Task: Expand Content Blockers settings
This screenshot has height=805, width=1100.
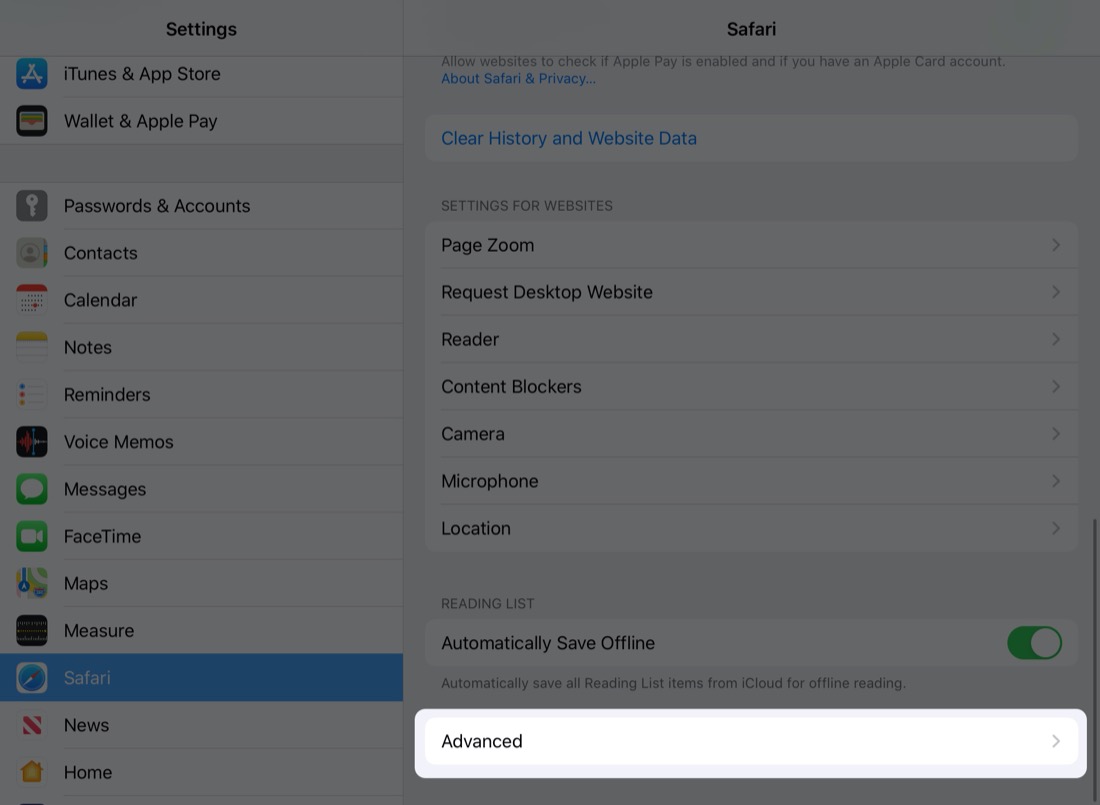Action: point(751,386)
